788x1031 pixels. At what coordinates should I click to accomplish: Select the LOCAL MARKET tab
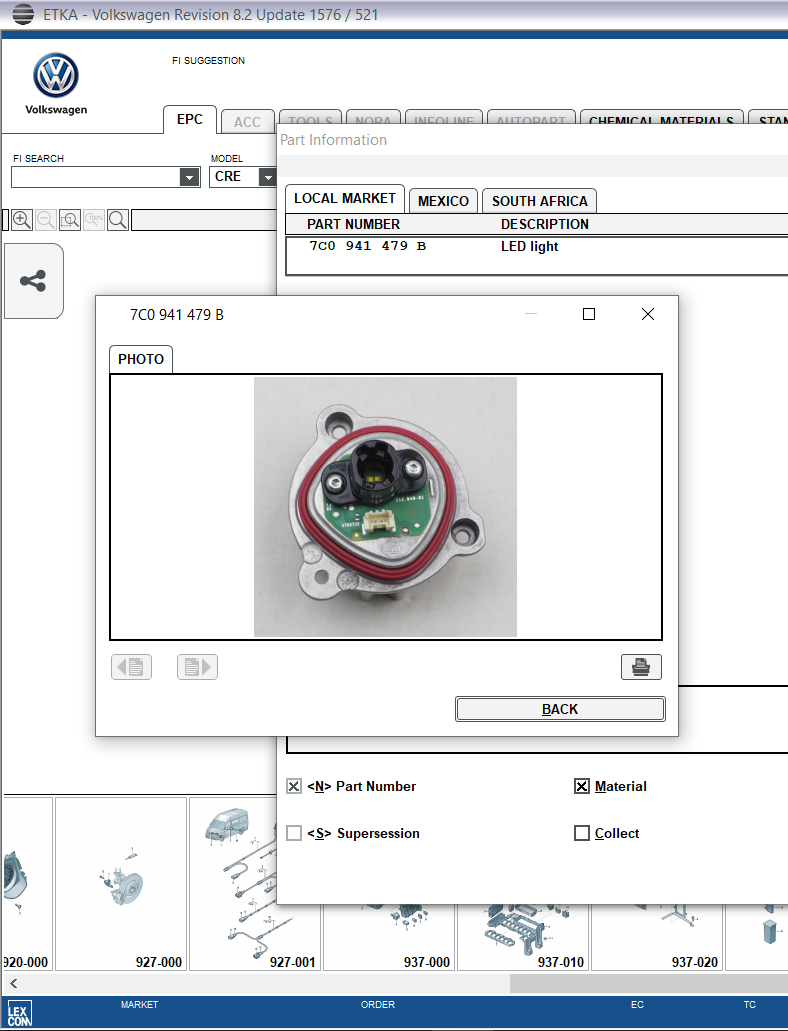(345, 199)
